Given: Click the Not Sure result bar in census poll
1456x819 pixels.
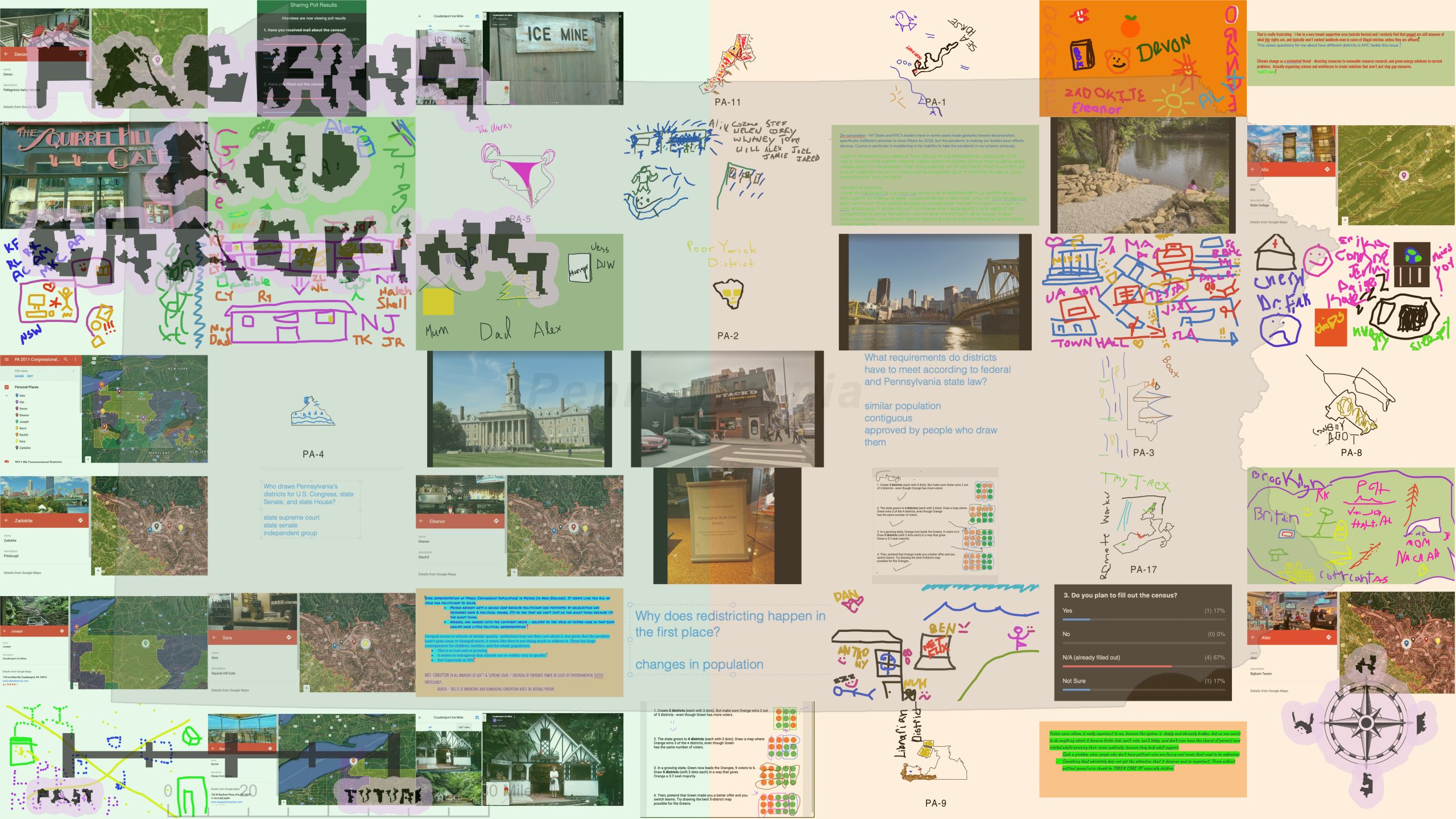Looking at the screenshot, I should 1143,689.
